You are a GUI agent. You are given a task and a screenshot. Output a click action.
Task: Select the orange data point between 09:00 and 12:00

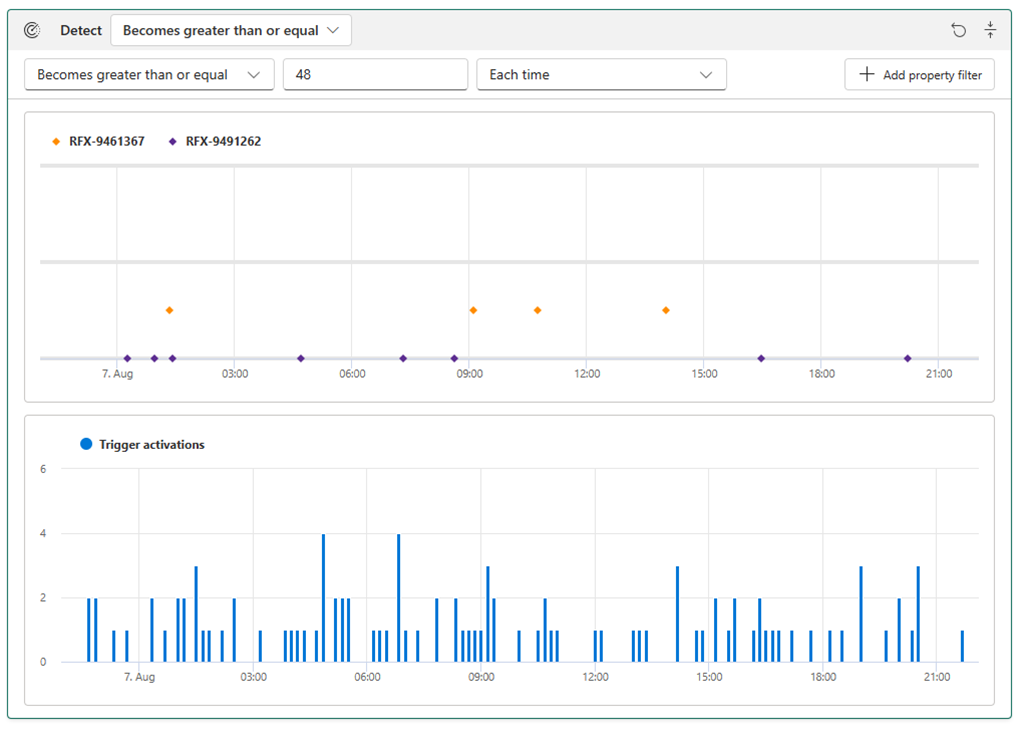[537, 310]
